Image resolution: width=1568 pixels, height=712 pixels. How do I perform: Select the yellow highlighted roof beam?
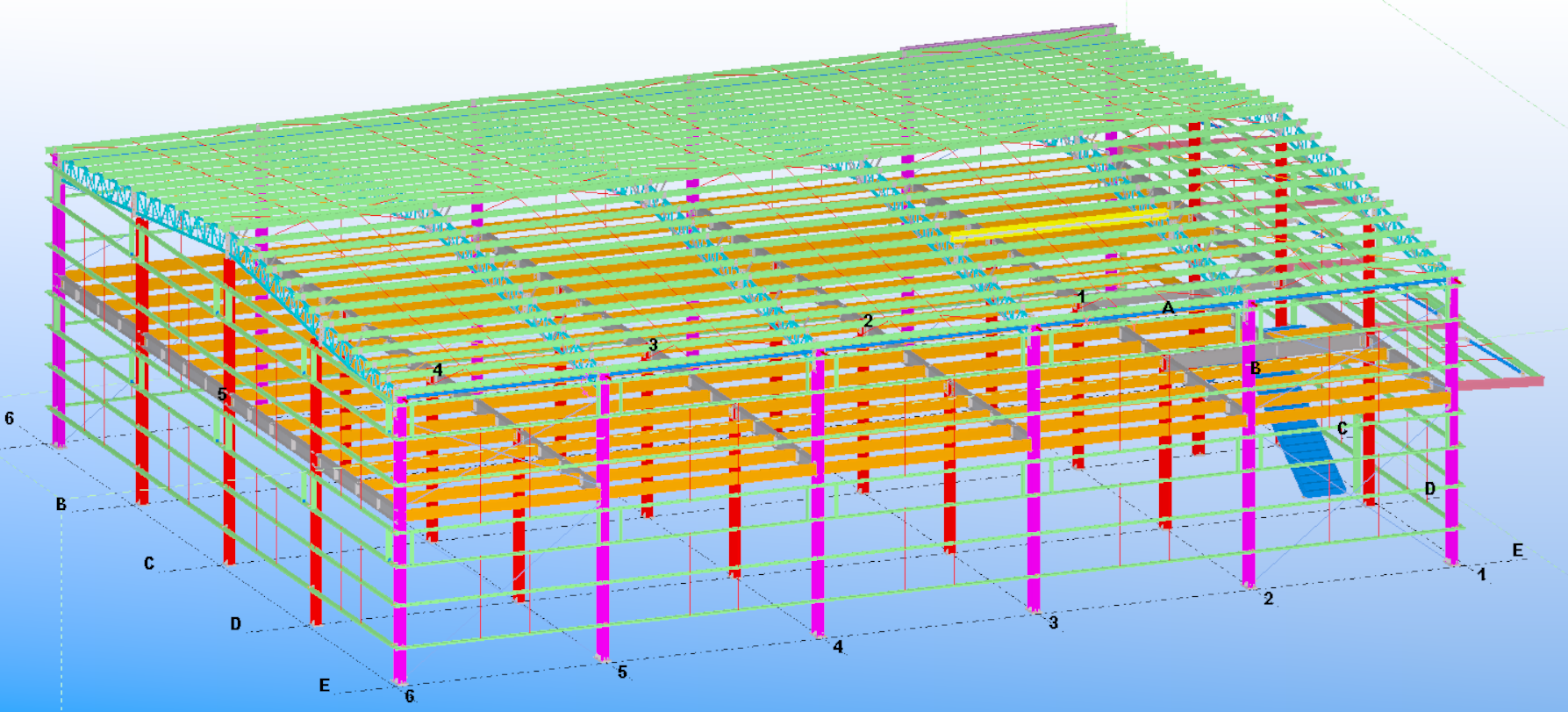(x=1057, y=225)
